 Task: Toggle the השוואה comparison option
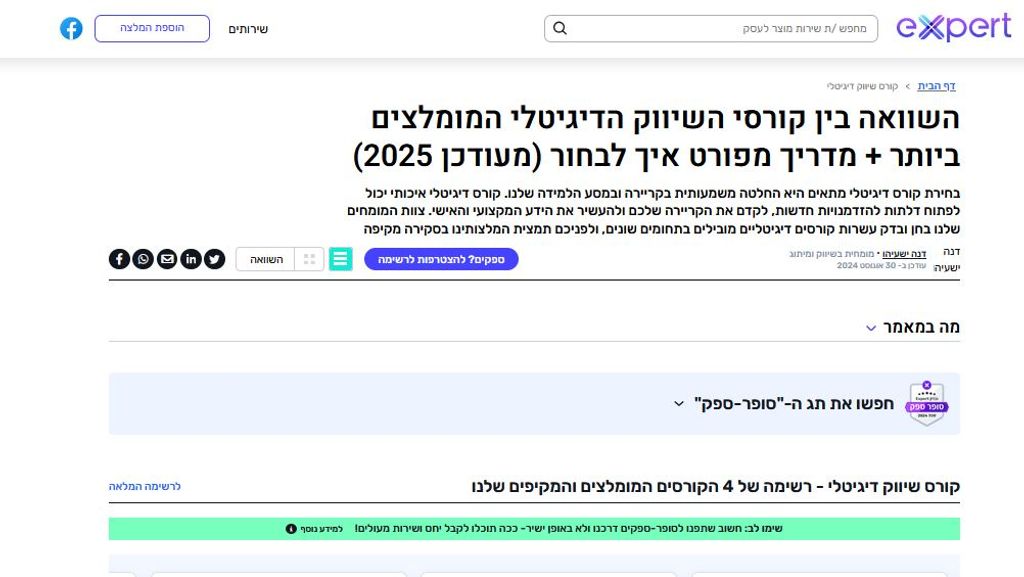pos(265,258)
